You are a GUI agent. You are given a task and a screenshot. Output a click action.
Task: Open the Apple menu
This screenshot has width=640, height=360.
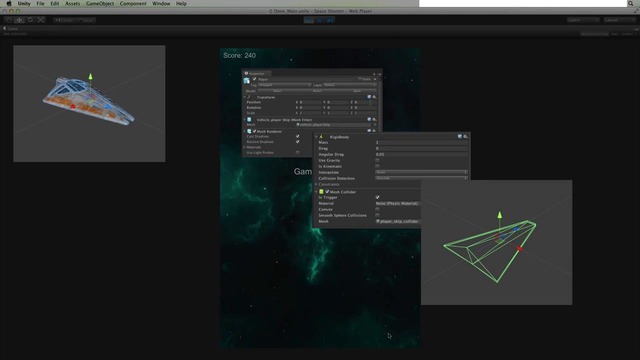click(x=9, y=3)
